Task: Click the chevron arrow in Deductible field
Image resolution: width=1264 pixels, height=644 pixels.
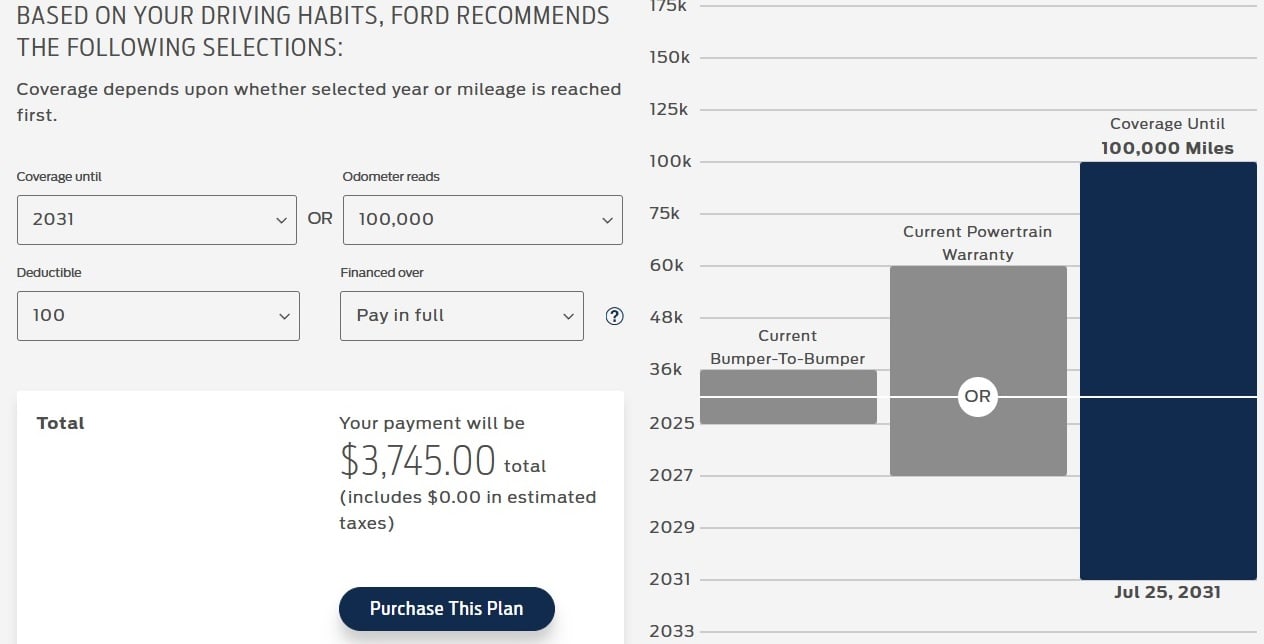Action: click(284, 317)
